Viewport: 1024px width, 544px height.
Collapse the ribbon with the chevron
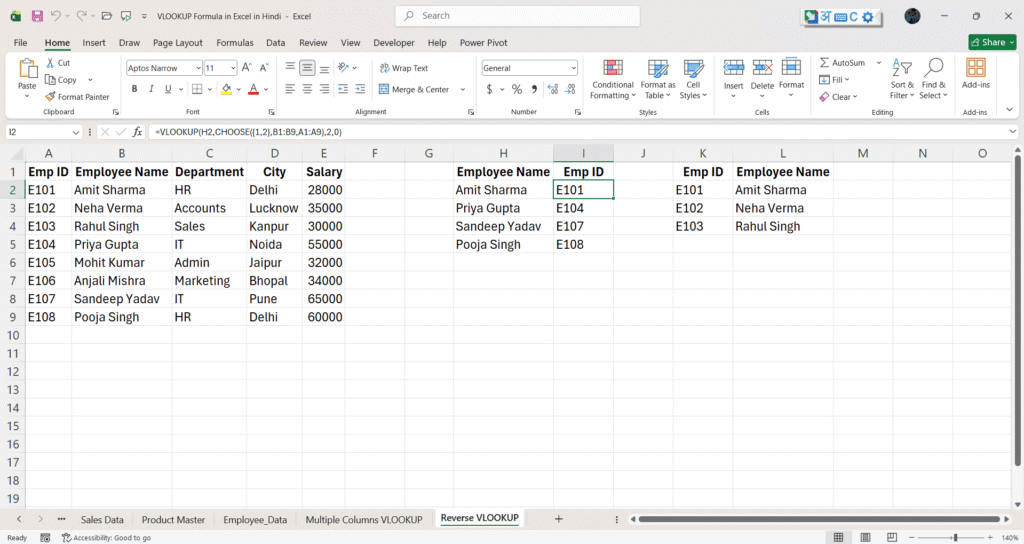point(1010,110)
